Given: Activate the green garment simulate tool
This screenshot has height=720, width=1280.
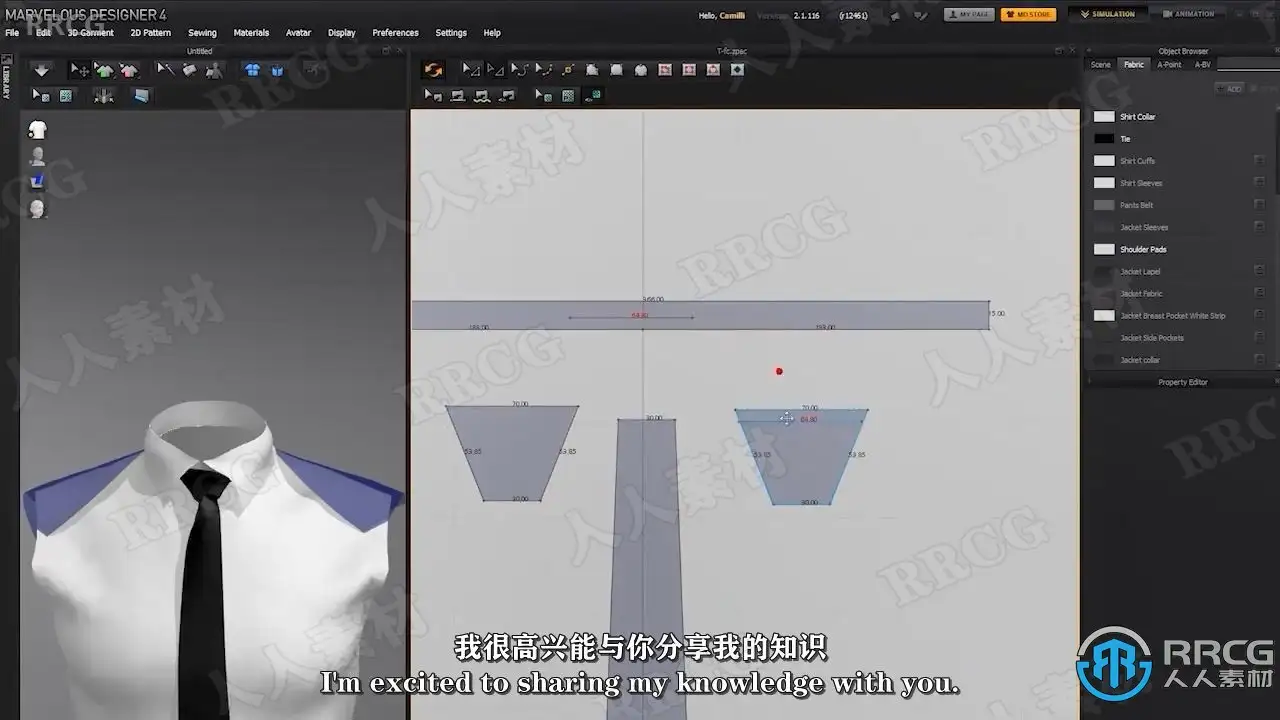Looking at the screenshot, I should [x=104, y=70].
